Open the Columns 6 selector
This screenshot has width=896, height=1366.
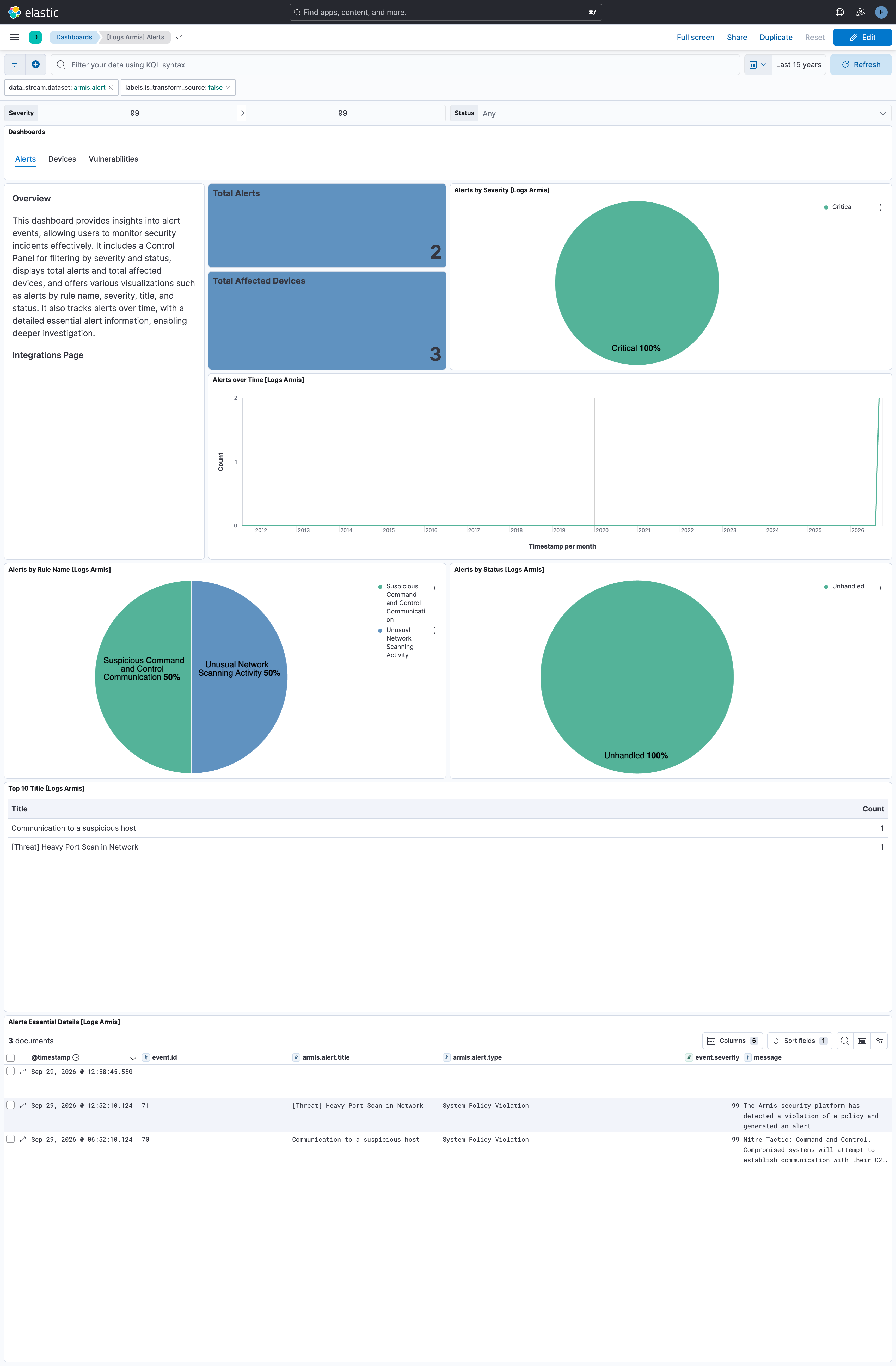(x=732, y=1041)
